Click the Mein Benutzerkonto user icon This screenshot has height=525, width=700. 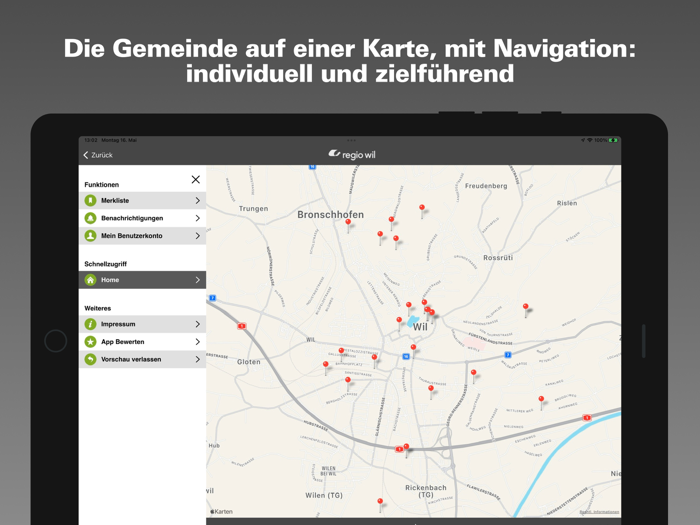click(91, 235)
